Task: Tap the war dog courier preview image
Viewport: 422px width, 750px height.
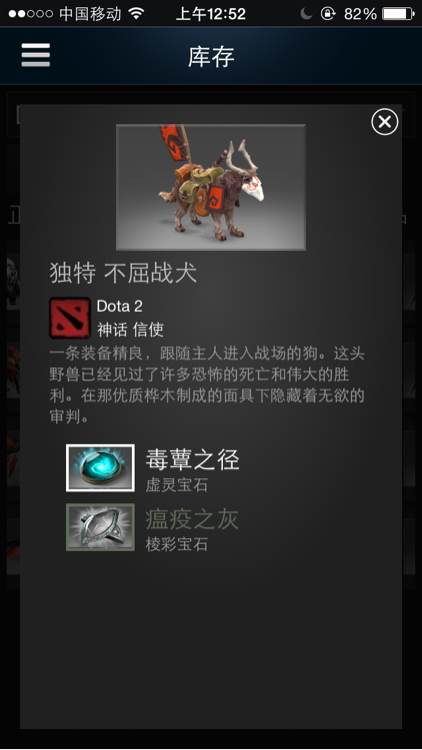Action: point(211,188)
